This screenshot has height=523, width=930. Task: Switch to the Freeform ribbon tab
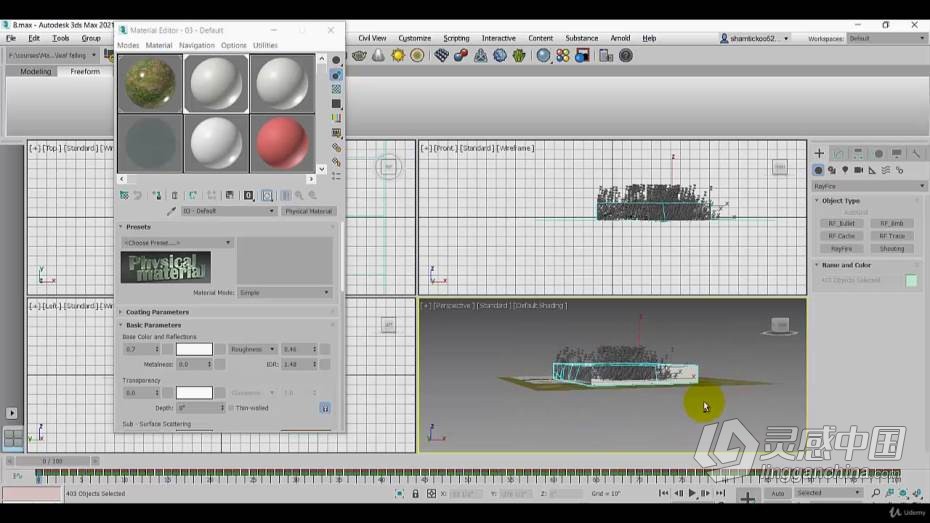pyautogui.click(x=85, y=71)
